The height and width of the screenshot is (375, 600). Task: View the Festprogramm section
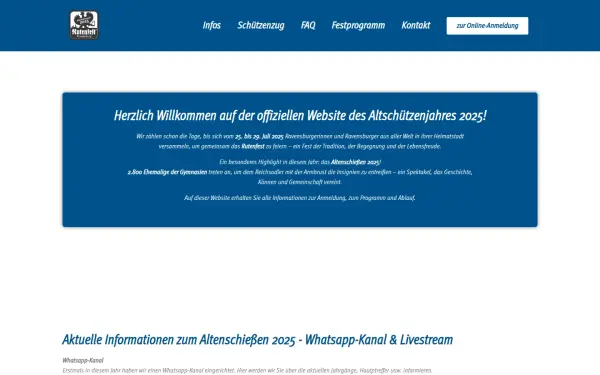coord(358,25)
